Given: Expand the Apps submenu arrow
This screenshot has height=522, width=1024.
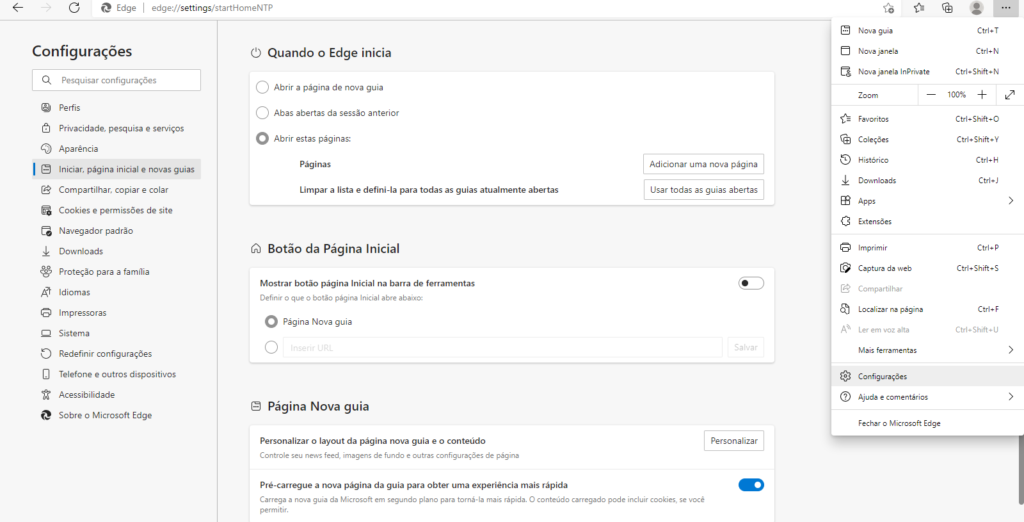Looking at the screenshot, I should (1011, 201).
